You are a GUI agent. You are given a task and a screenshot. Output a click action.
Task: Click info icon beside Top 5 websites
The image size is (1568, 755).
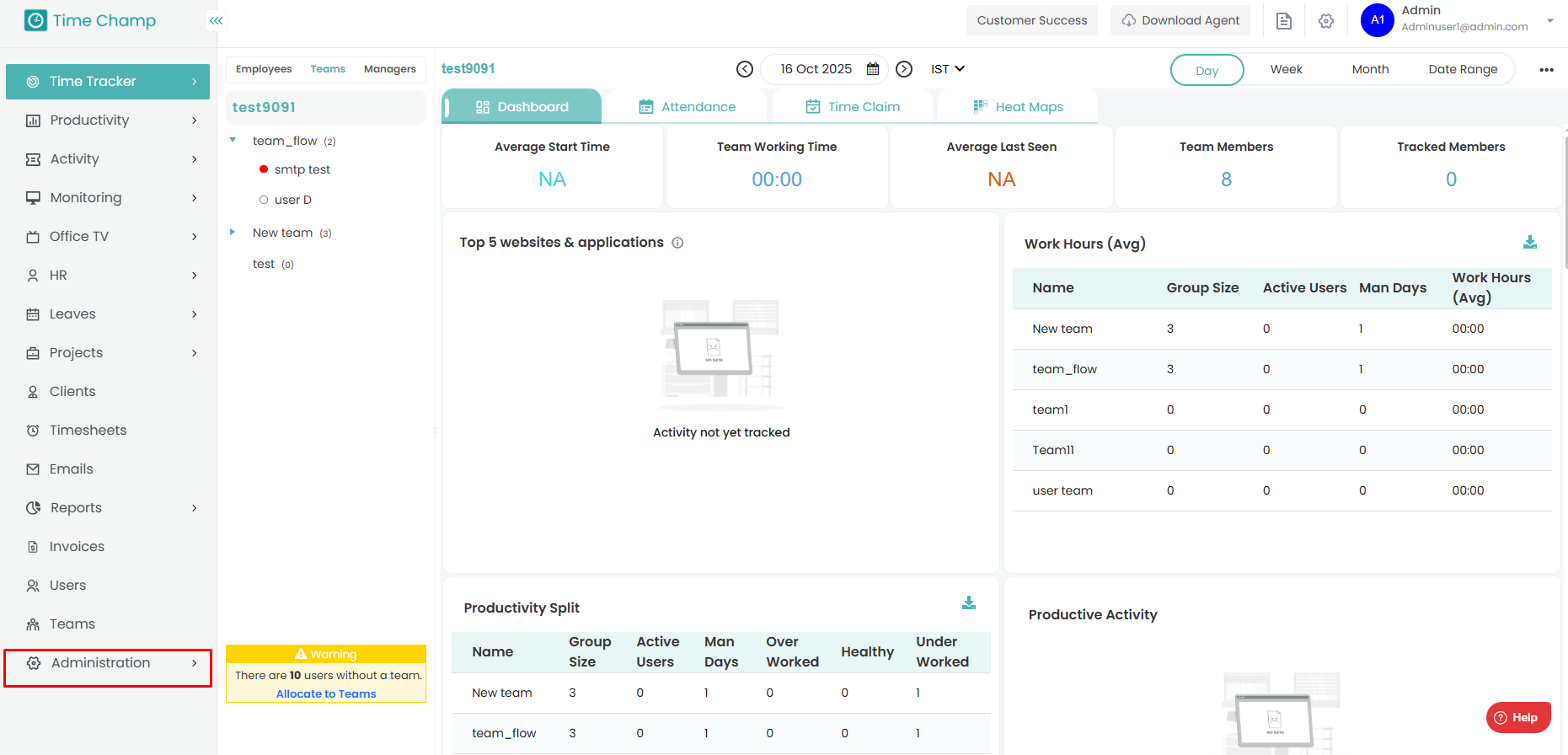677,243
